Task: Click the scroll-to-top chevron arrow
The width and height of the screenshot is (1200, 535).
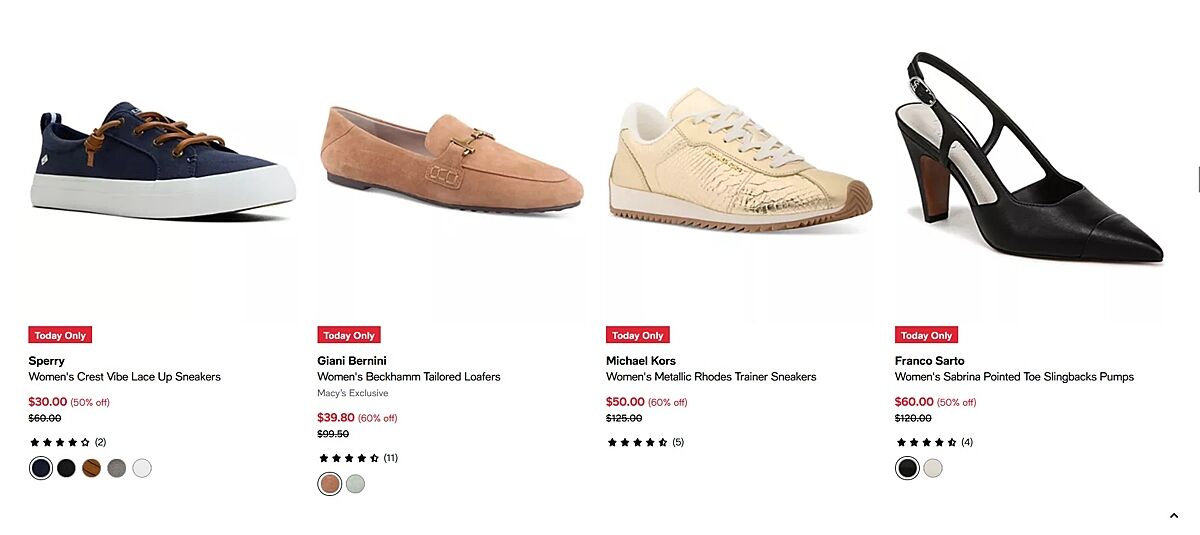Action: click(x=1173, y=516)
